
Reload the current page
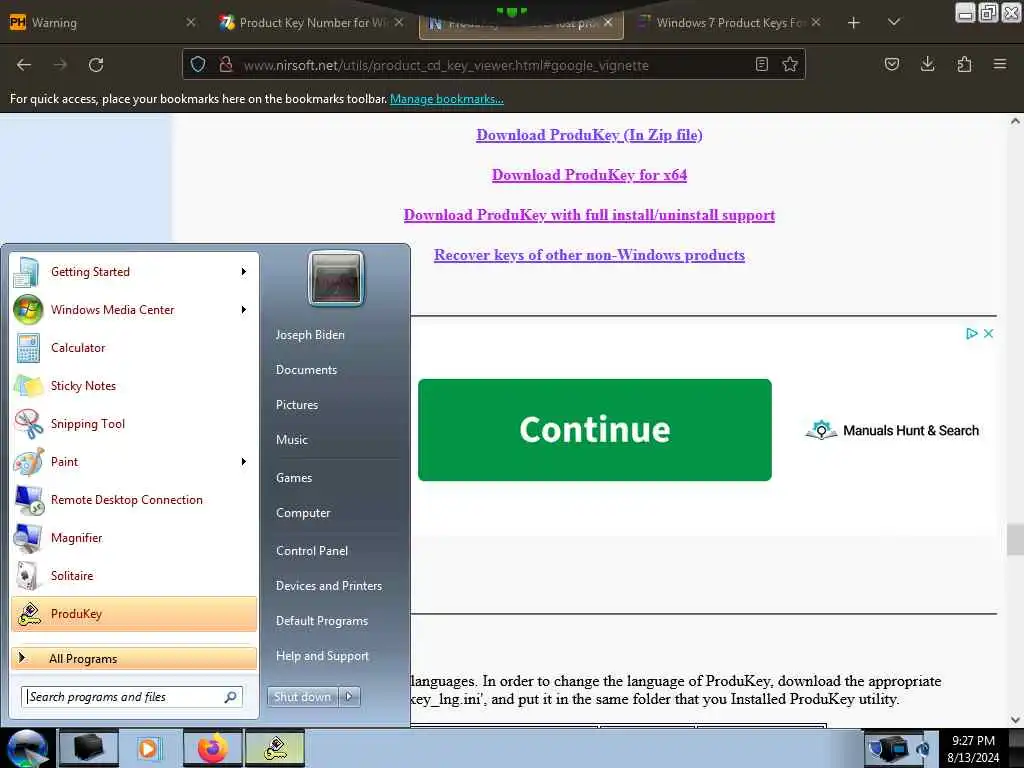pos(96,65)
